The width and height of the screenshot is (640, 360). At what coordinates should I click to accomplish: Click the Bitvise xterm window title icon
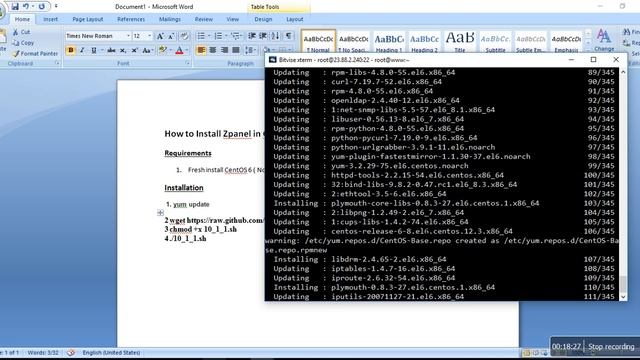point(272,60)
